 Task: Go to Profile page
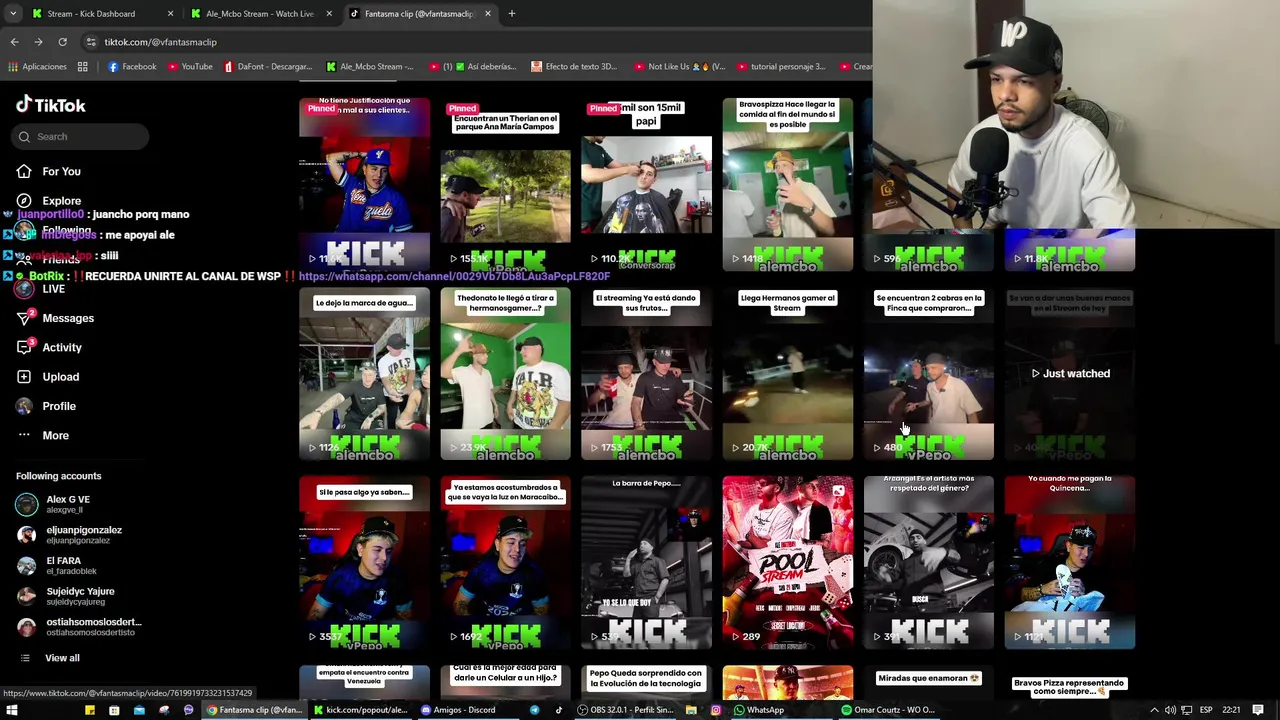(59, 406)
